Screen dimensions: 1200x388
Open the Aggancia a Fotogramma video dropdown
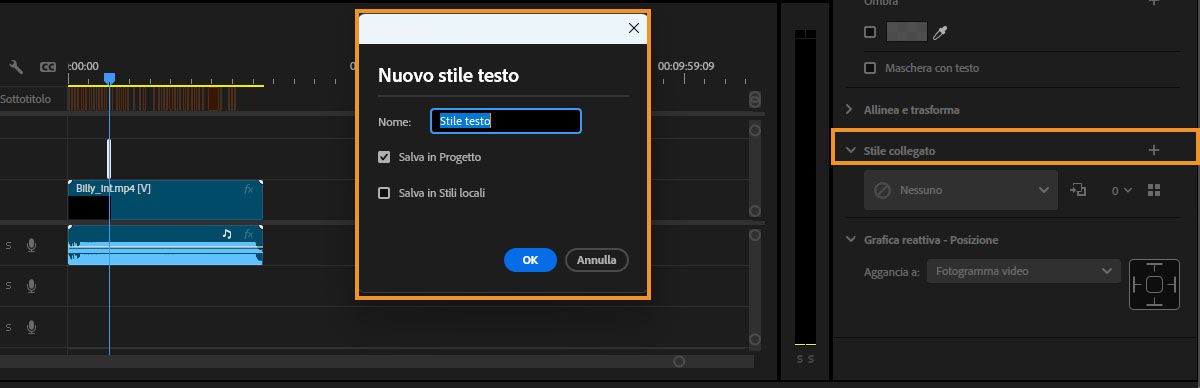[1024, 271]
